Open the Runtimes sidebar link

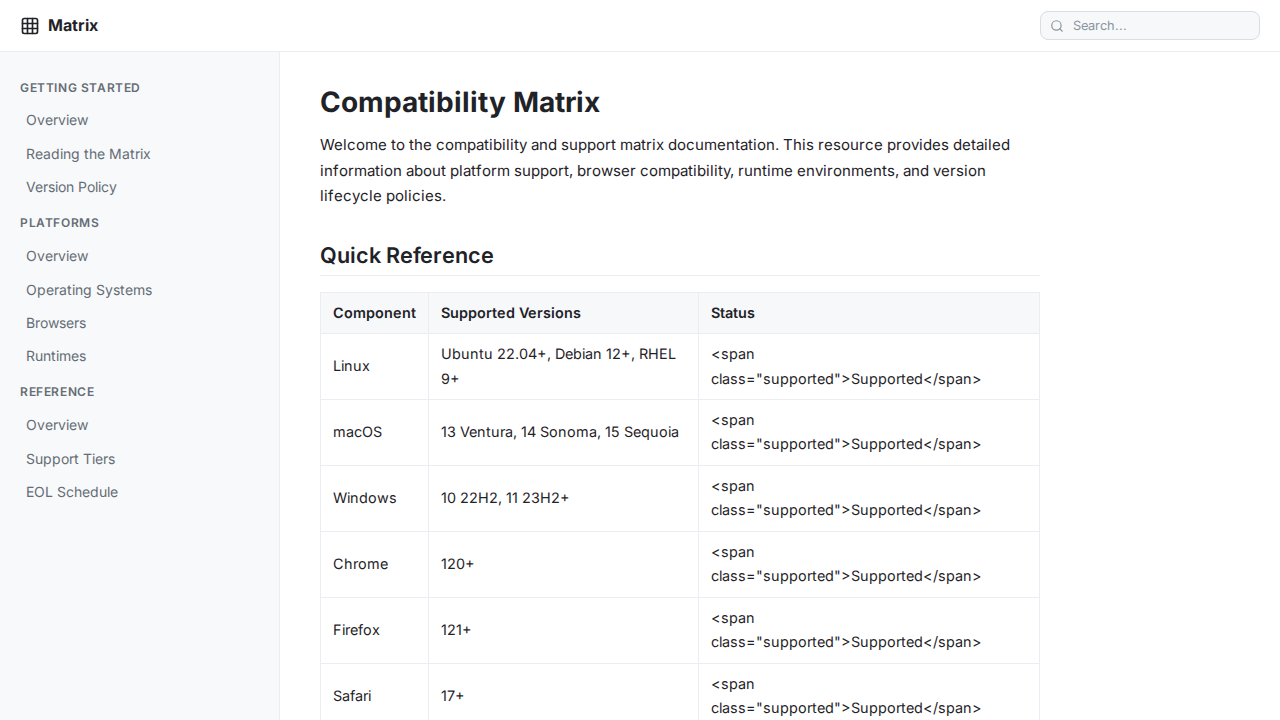[x=56, y=356]
